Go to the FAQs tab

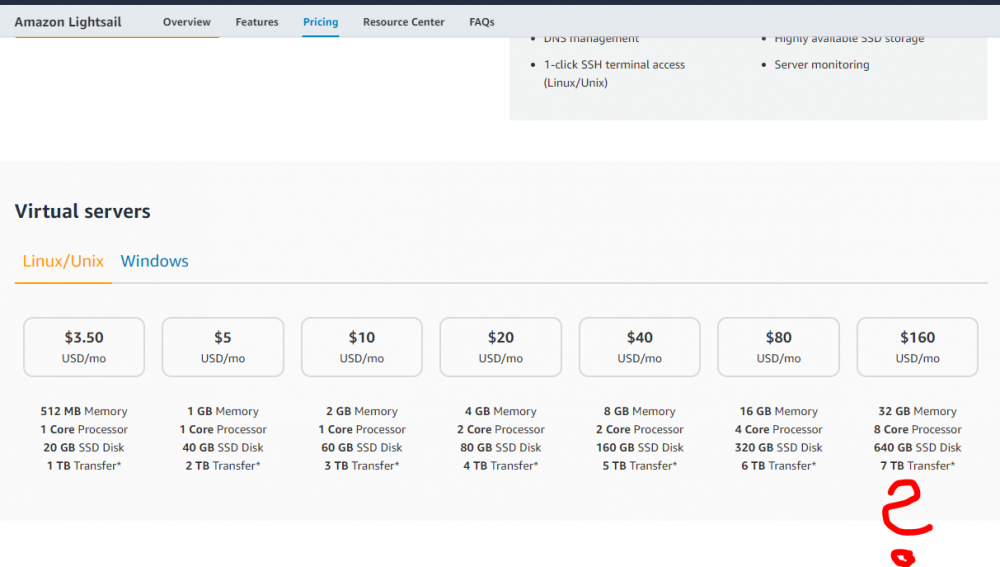[482, 22]
